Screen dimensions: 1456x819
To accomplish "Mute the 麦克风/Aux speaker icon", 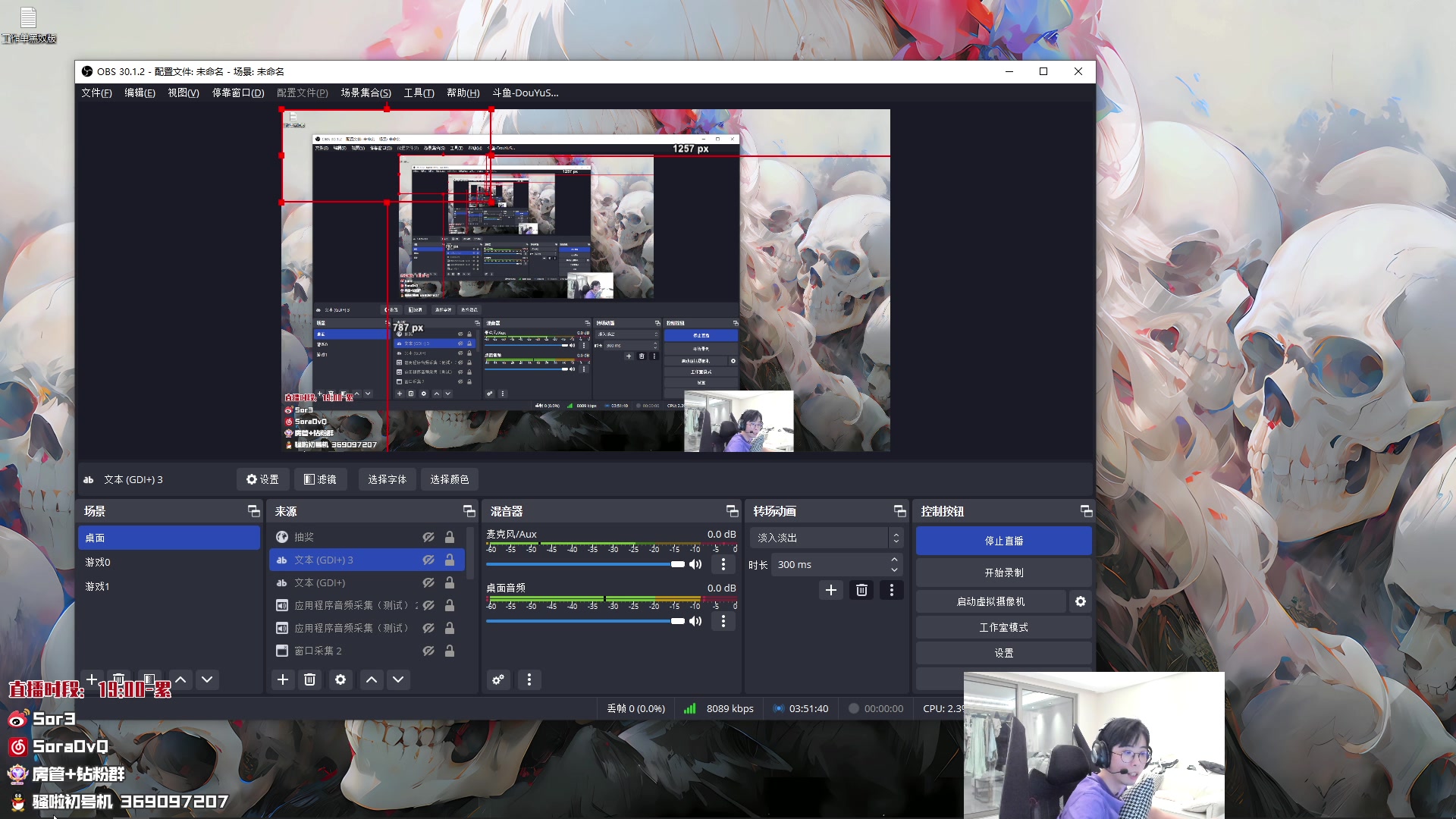I will coord(695,564).
